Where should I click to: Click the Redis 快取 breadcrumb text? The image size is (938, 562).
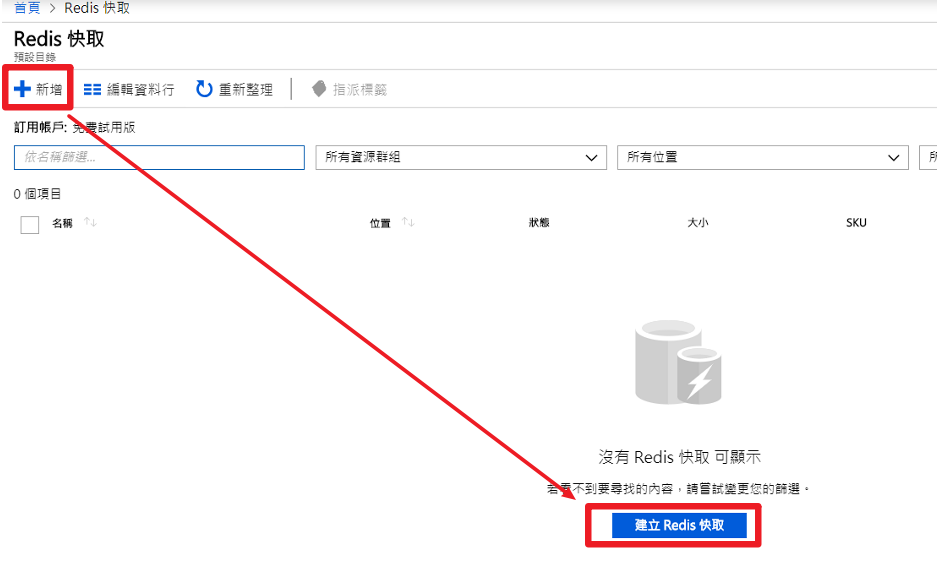coord(97,8)
